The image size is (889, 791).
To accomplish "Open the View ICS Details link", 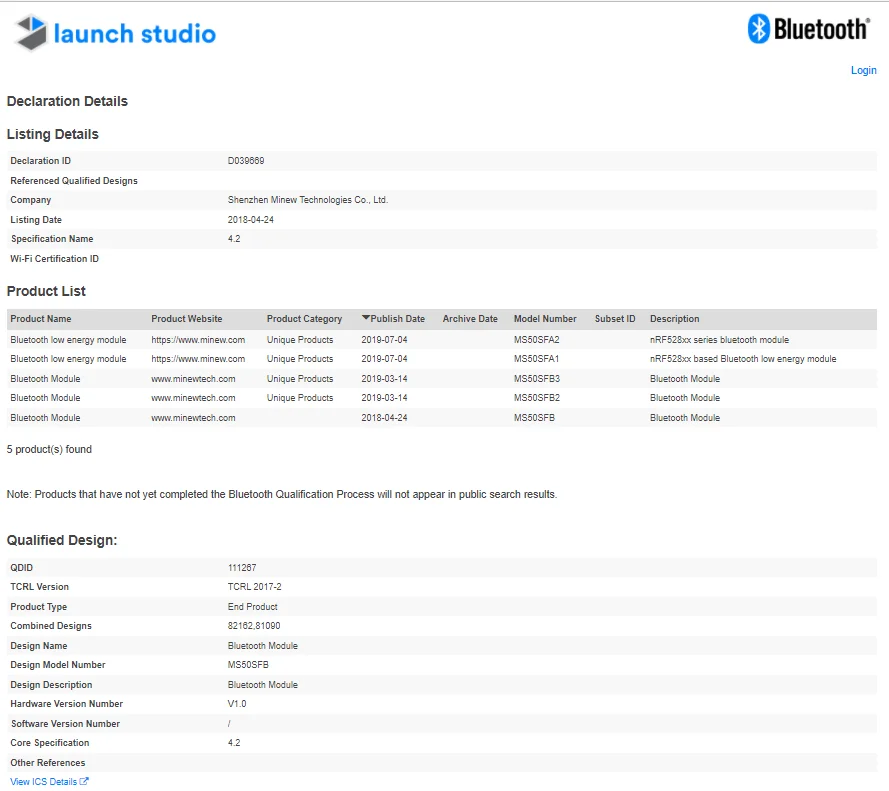I will click(x=44, y=781).
